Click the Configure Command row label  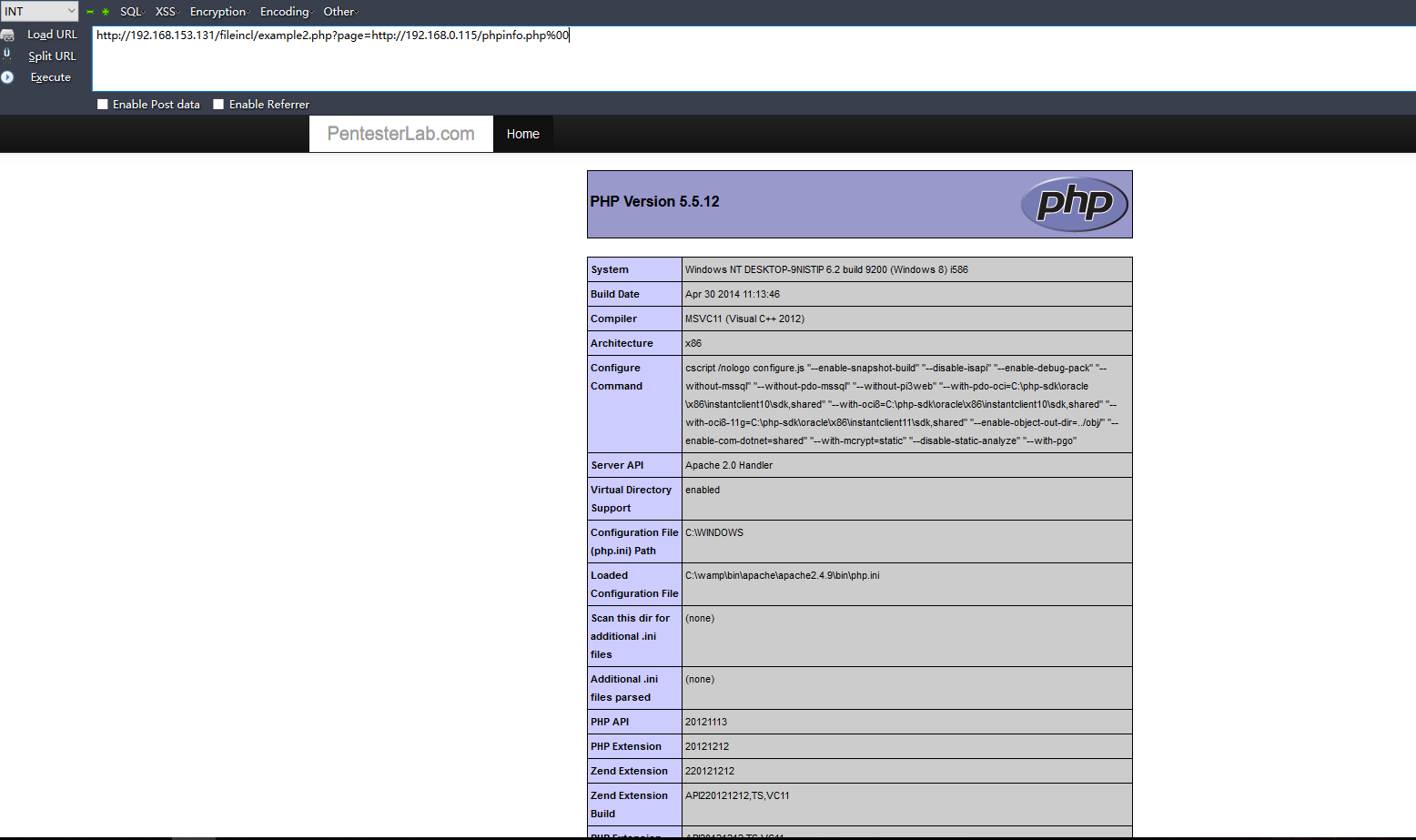pos(616,377)
